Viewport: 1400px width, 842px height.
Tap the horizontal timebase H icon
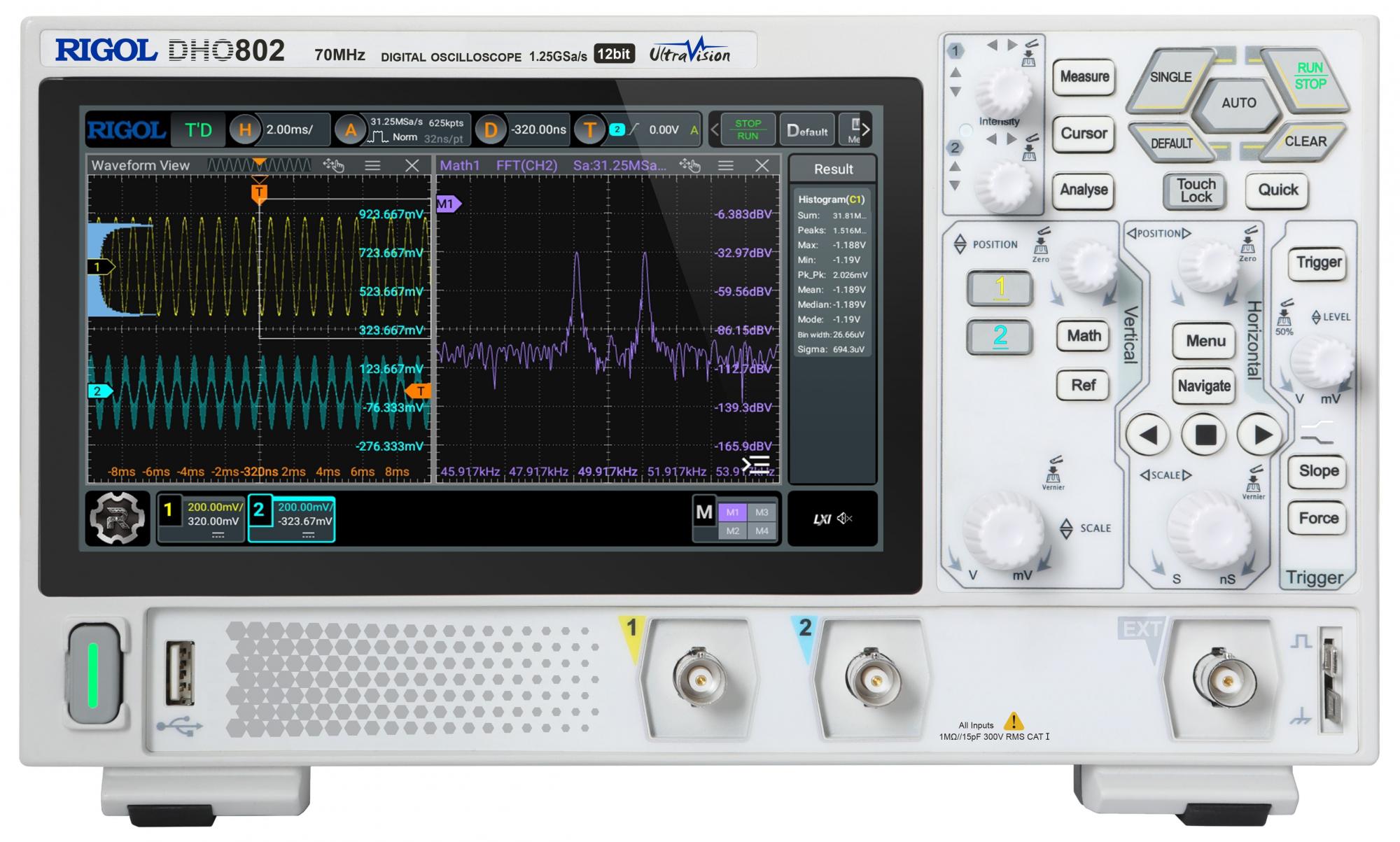click(245, 129)
